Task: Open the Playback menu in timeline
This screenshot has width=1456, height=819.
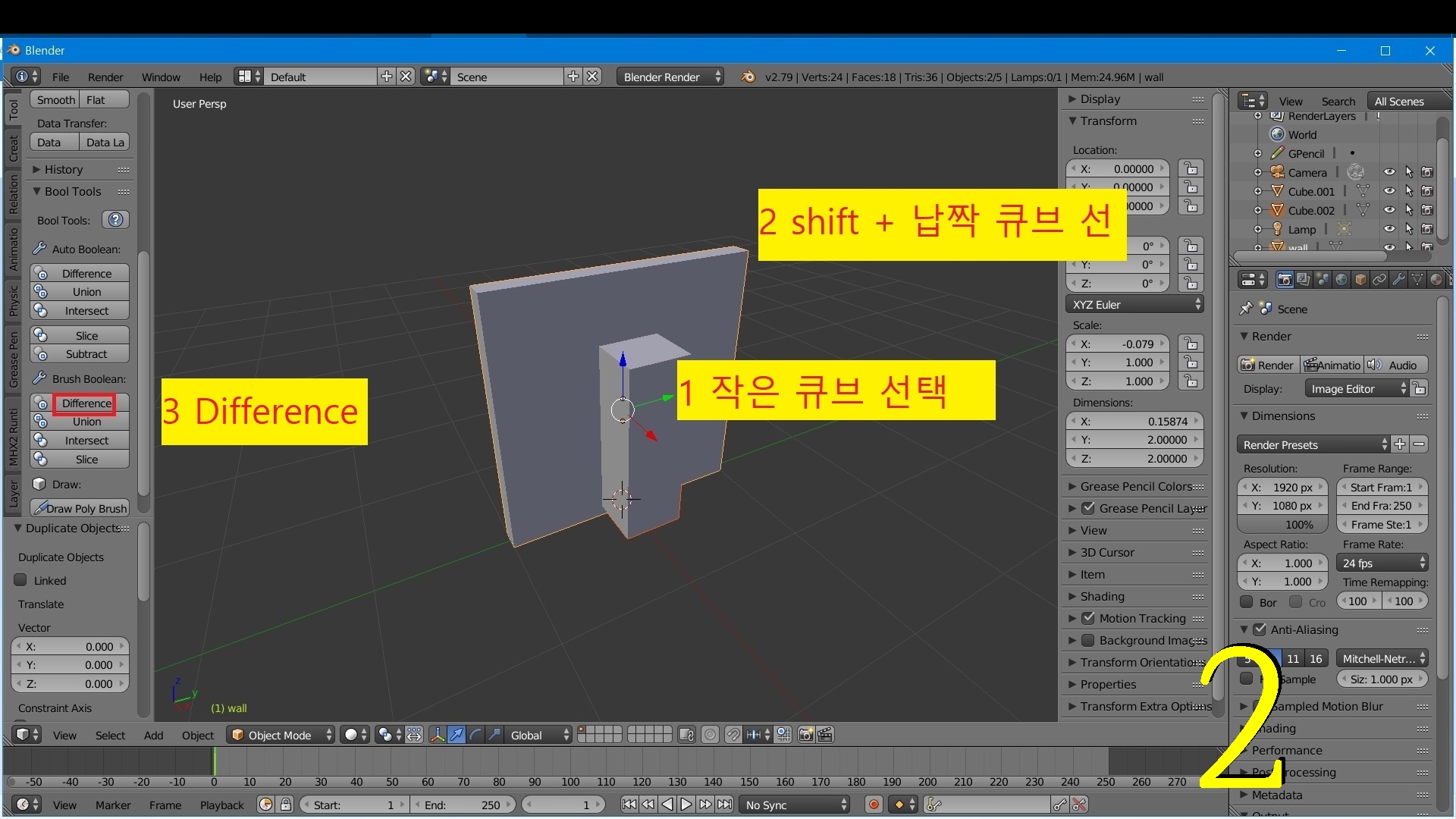Action: click(x=222, y=805)
